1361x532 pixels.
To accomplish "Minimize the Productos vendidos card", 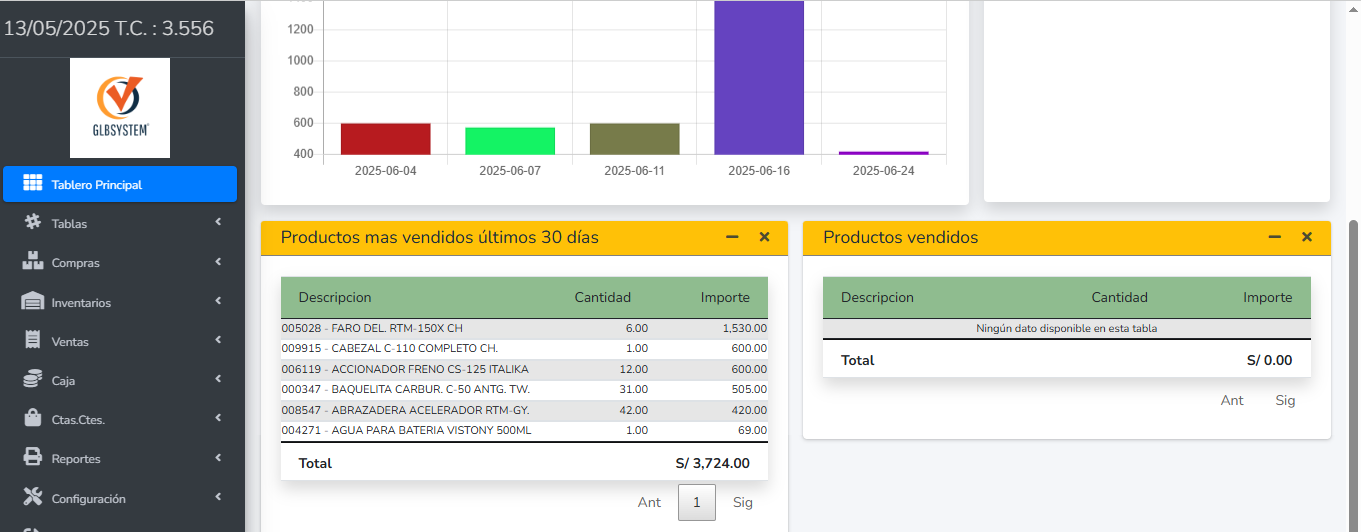I will pyautogui.click(x=1274, y=237).
